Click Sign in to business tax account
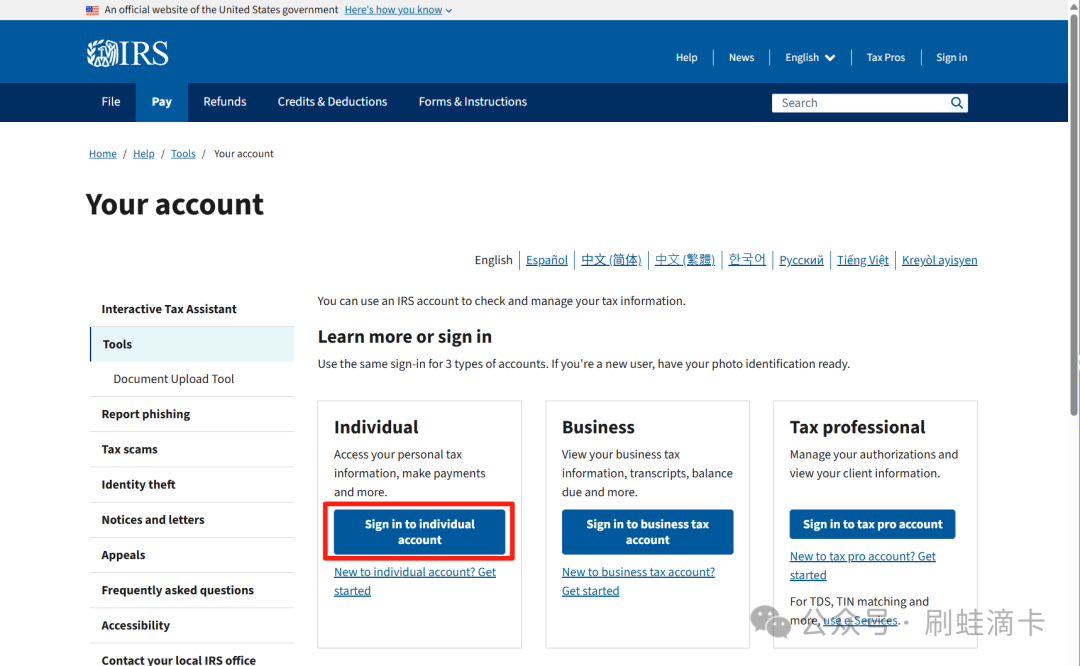1080x666 pixels. tap(647, 532)
